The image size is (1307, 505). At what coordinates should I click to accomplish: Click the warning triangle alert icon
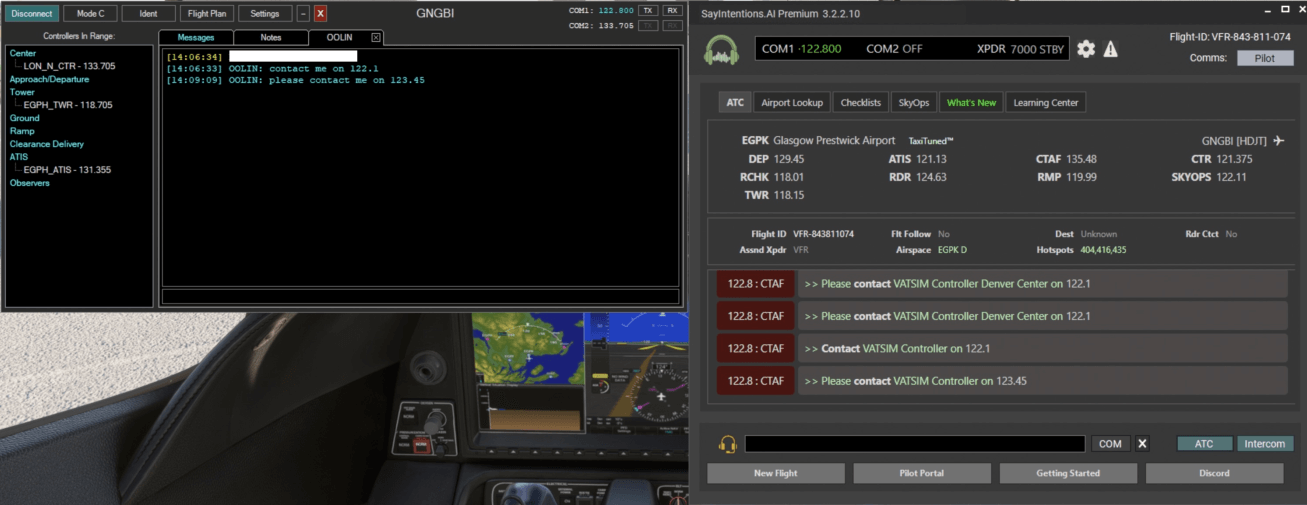coord(1110,49)
